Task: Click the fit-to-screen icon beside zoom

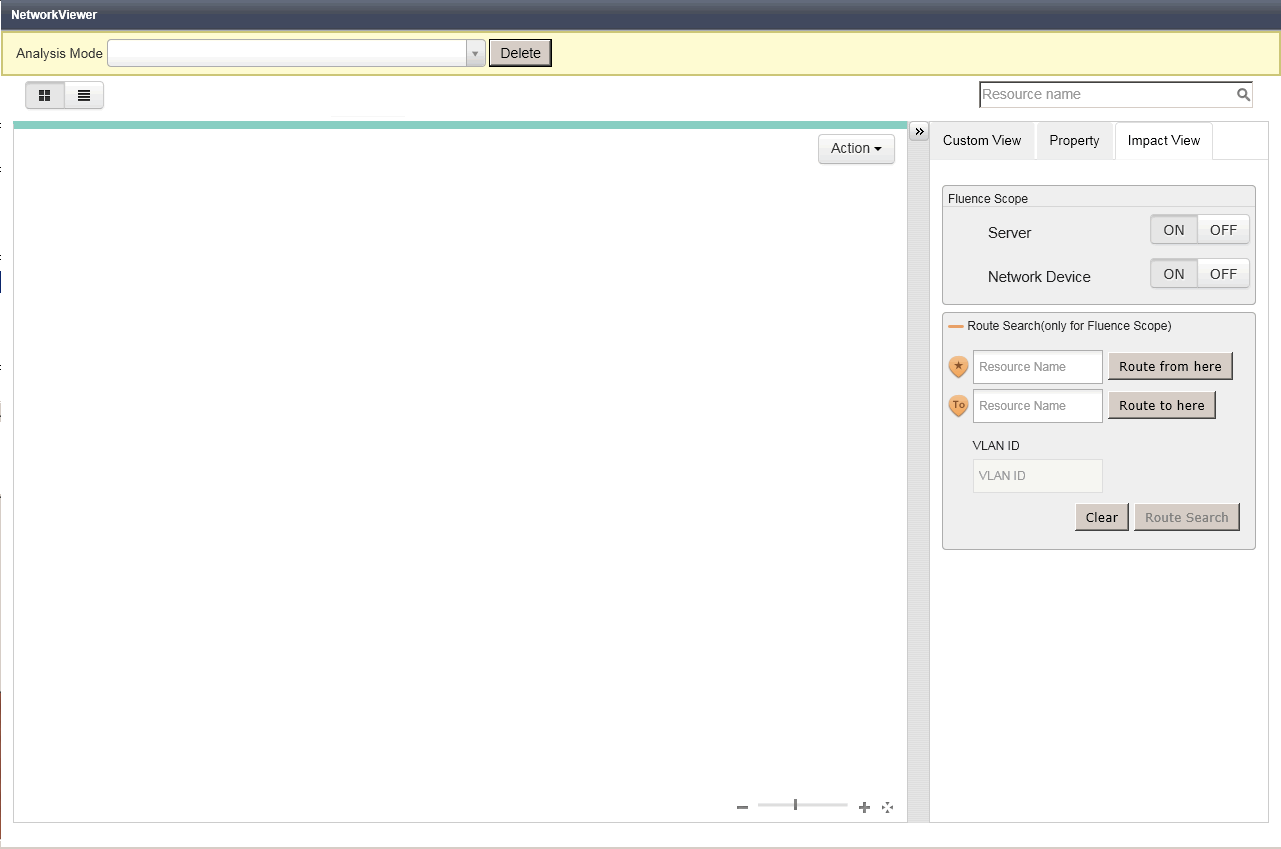Action: (x=887, y=807)
